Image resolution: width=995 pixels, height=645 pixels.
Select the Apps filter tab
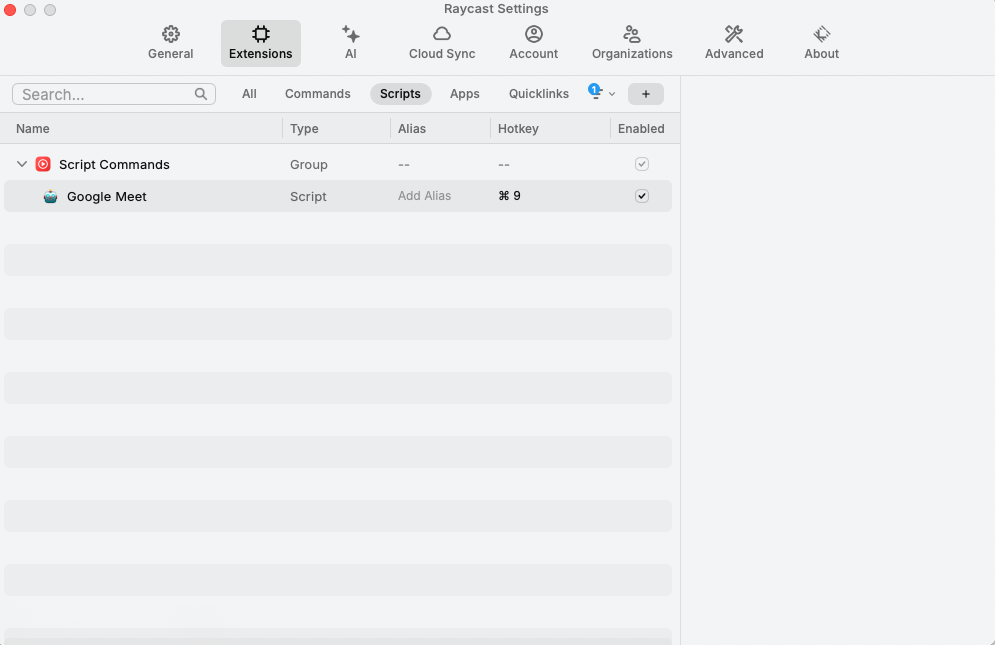pyautogui.click(x=464, y=94)
